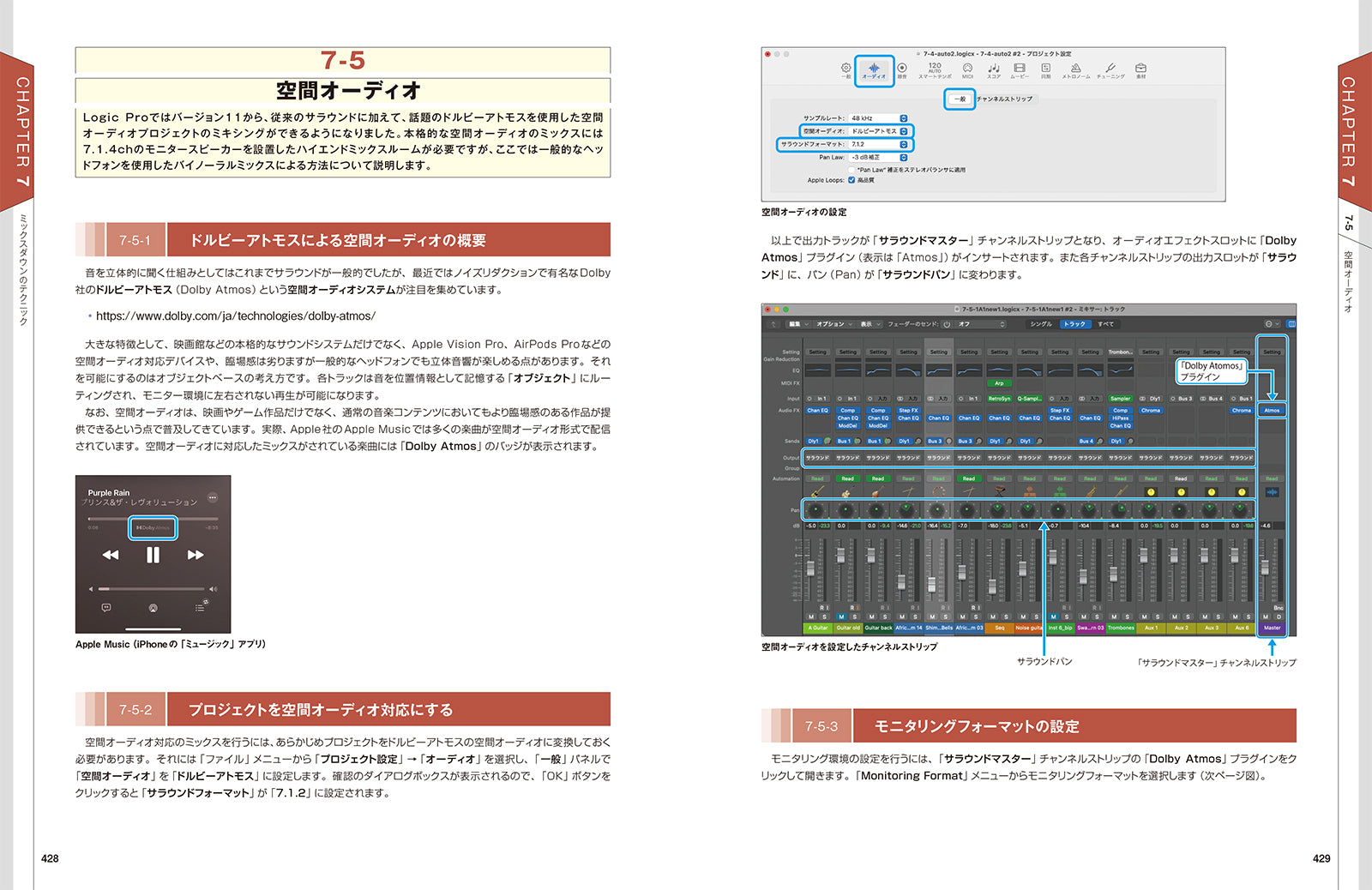
Task: Skip to next track in Music app
Action: click(x=196, y=555)
